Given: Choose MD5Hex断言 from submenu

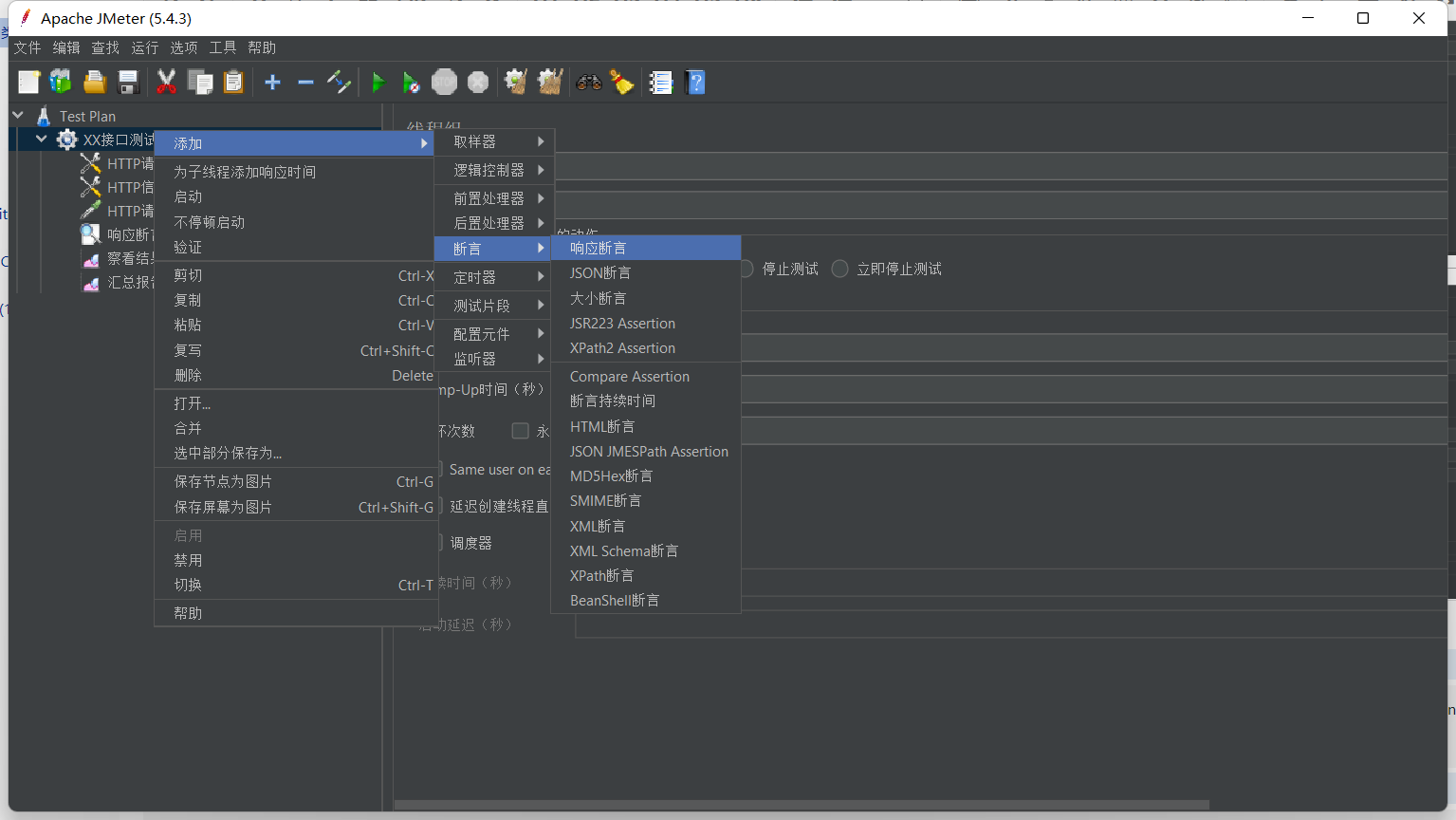Looking at the screenshot, I should 645,475.
